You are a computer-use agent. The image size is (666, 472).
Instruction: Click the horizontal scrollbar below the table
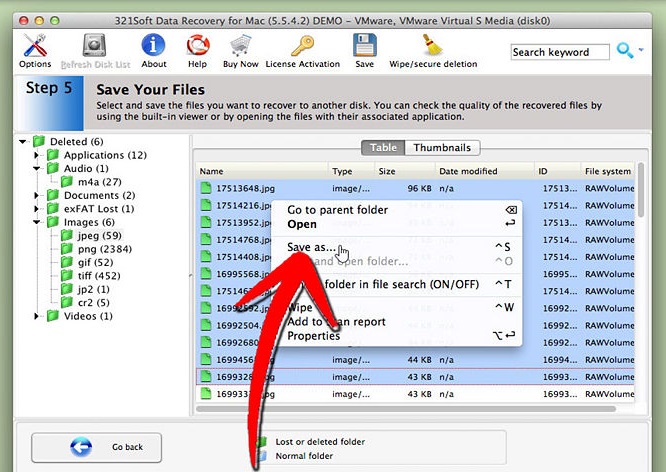coord(406,409)
